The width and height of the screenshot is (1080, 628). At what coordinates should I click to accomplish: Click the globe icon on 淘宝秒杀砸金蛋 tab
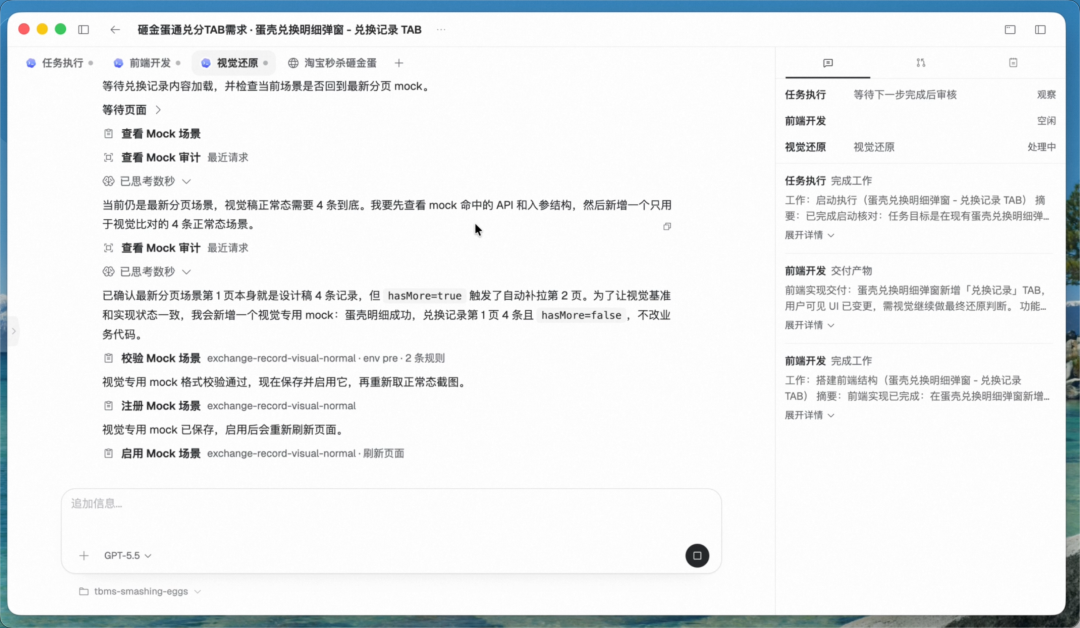coord(293,63)
